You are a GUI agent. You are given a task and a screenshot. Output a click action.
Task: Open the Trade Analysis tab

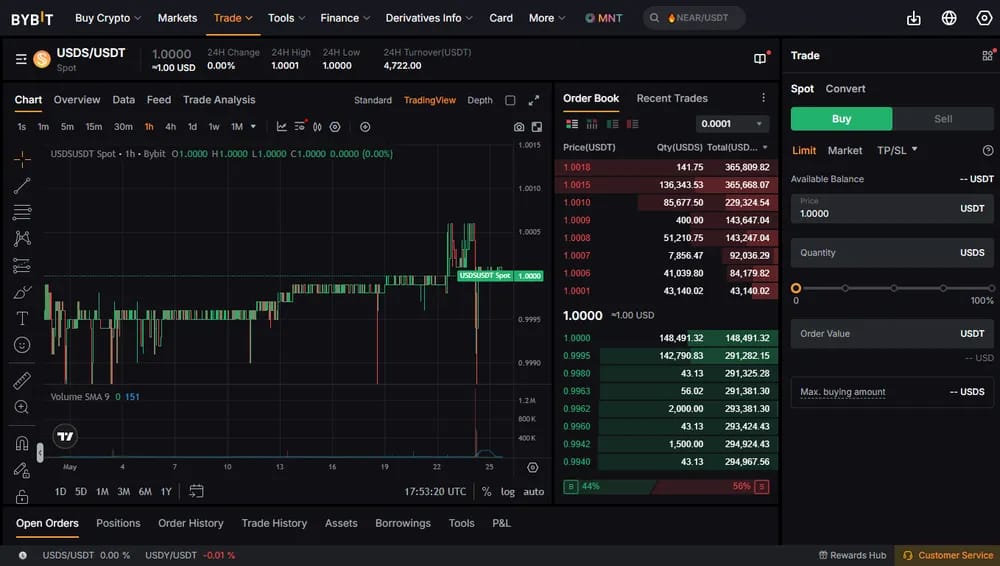(x=219, y=100)
